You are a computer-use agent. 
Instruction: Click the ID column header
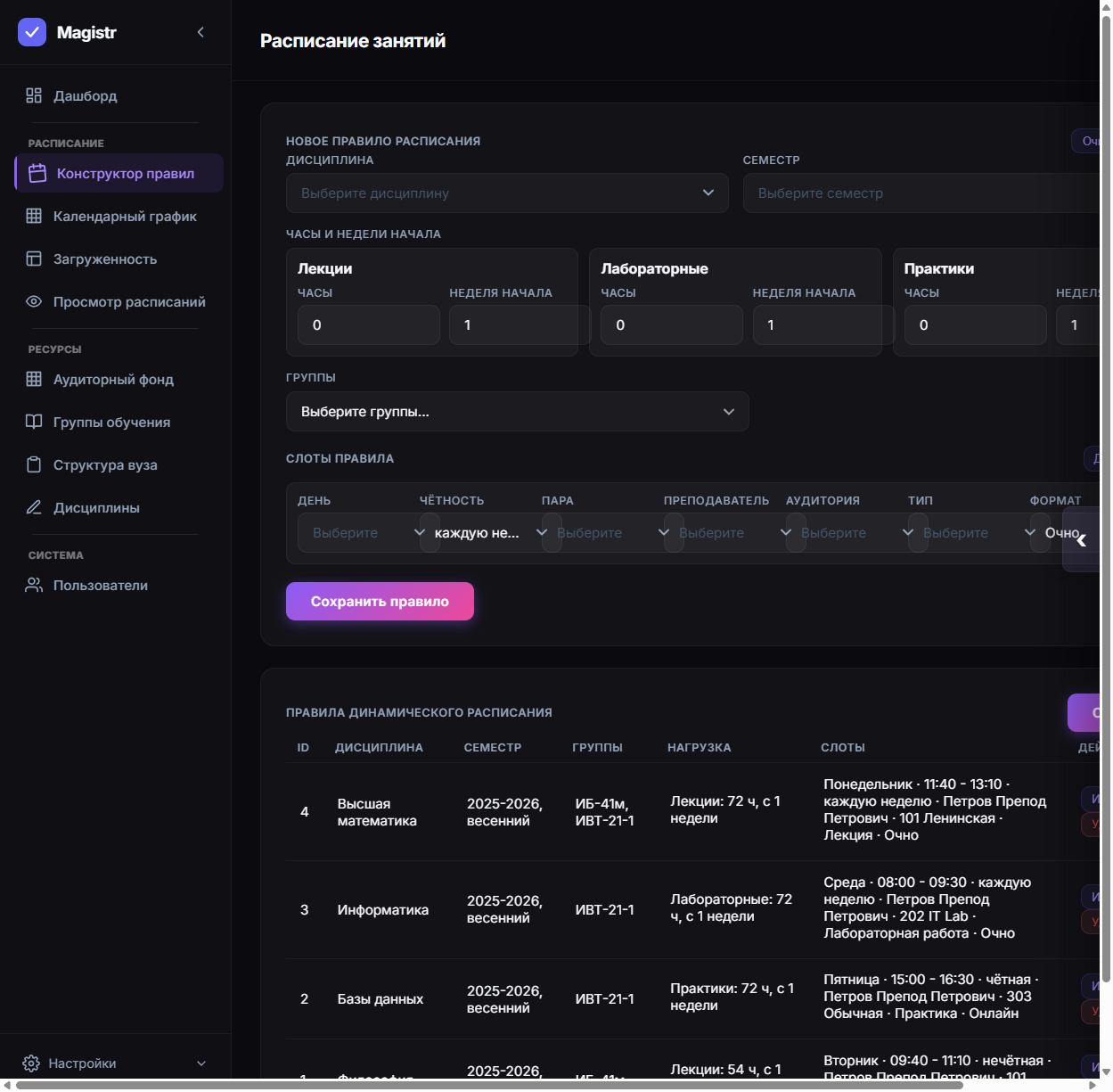pos(303,747)
